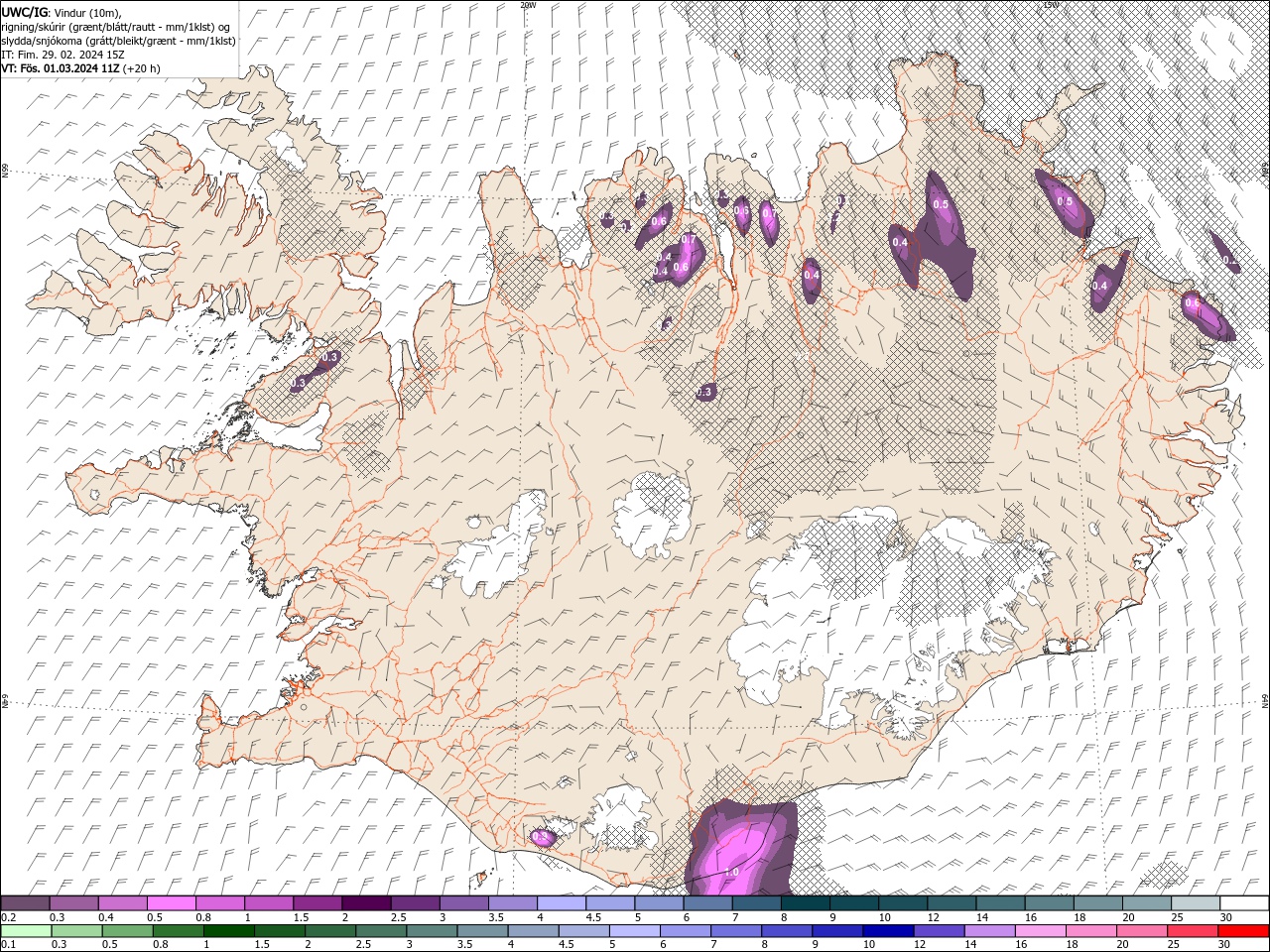Select light periwinkle upper swatch at 4

(x=561, y=903)
